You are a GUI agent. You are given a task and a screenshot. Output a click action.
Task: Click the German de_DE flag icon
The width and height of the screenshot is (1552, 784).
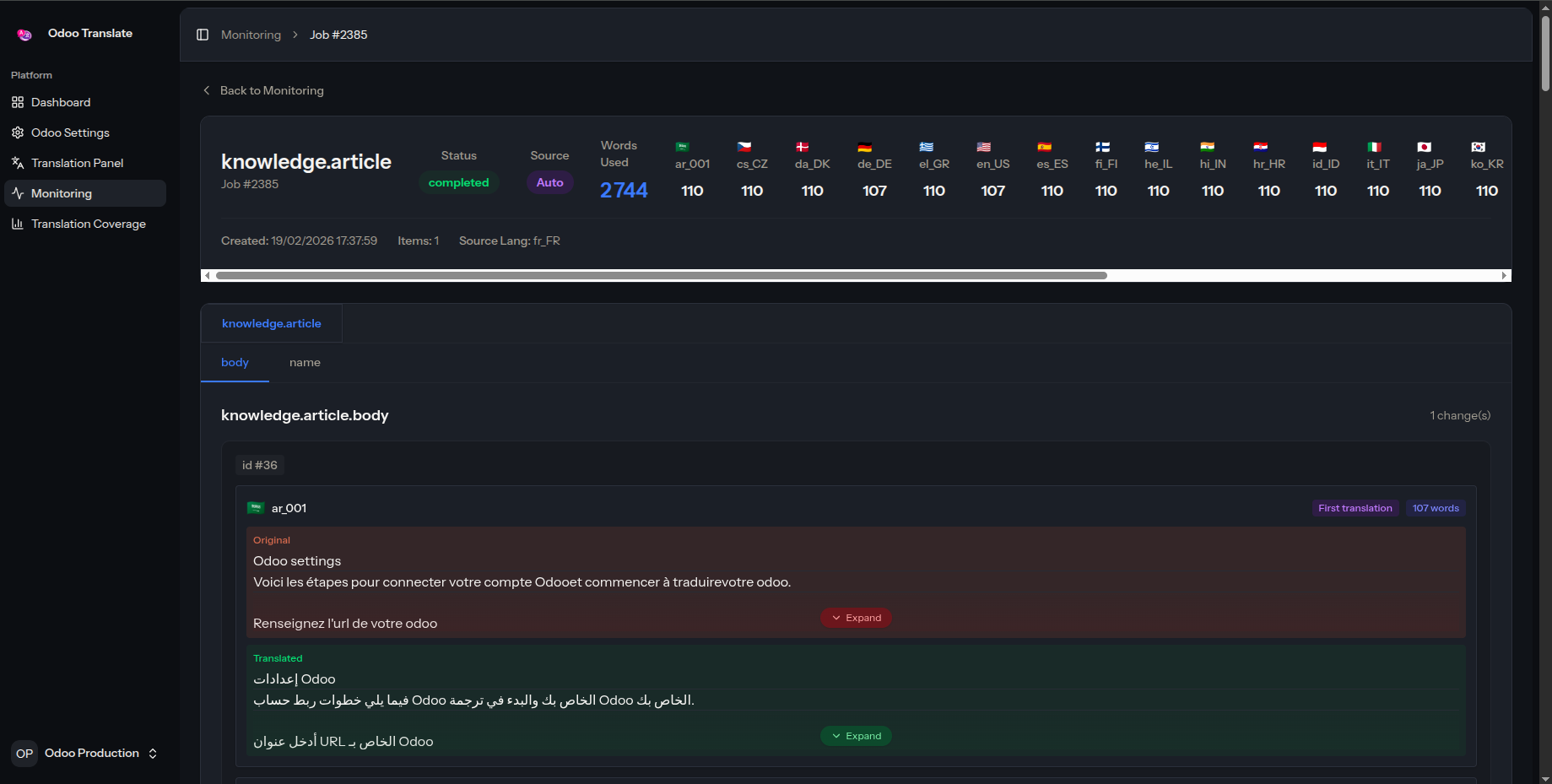pos(864,147)
